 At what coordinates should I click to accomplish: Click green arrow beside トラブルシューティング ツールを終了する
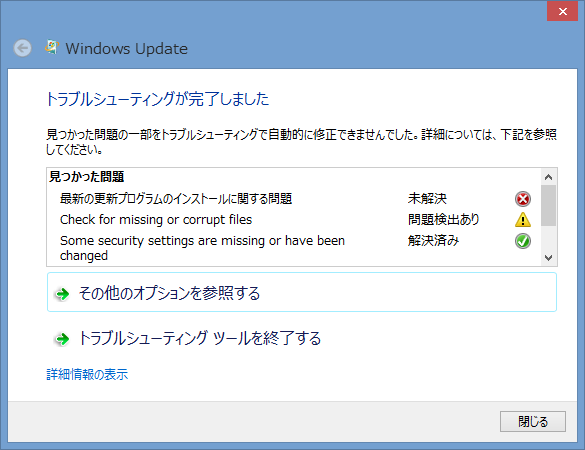pyautogui.click(x=62, y=339)
